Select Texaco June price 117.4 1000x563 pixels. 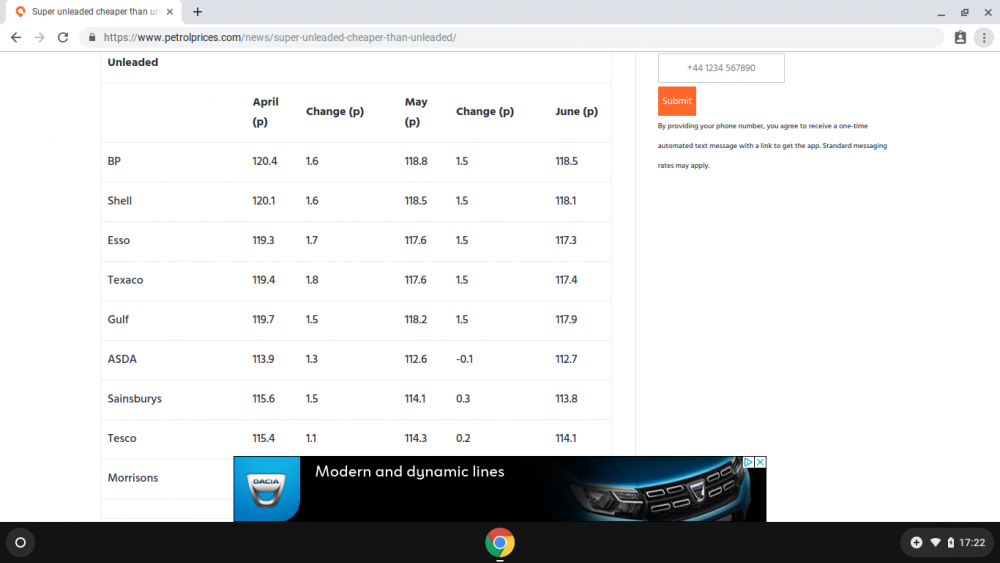(566, 280)
